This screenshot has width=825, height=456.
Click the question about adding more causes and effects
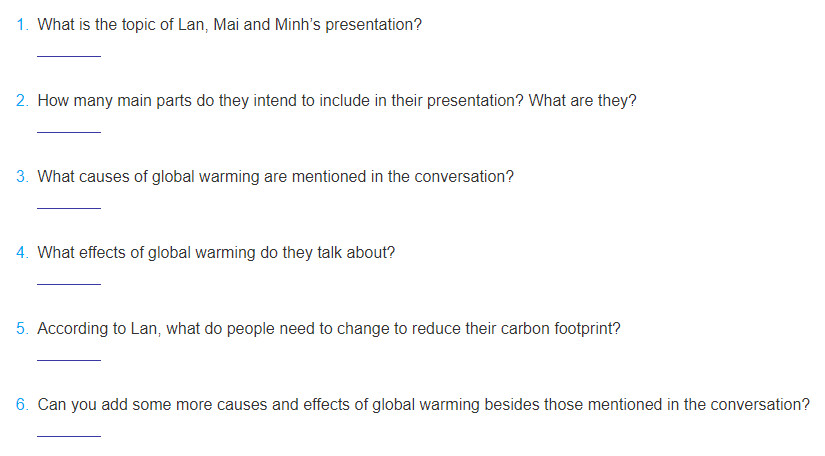pyautogui.click(x=424, y=404)
